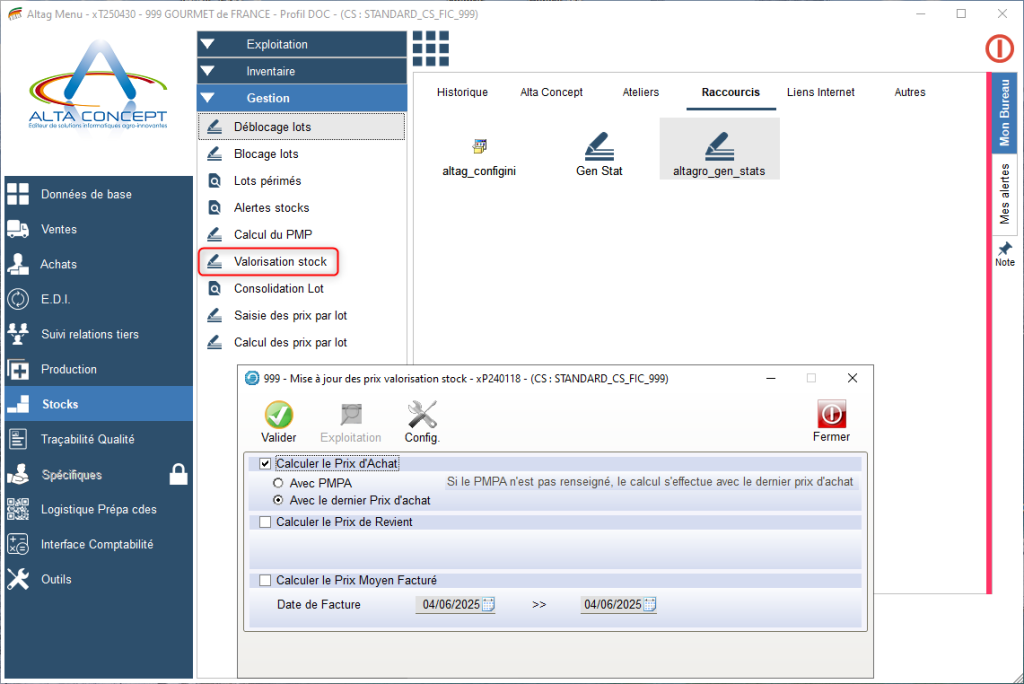Check Calculer le Prix Moyen Facturé
Viewport: 1024px width, 684px height.
point(265,580)
